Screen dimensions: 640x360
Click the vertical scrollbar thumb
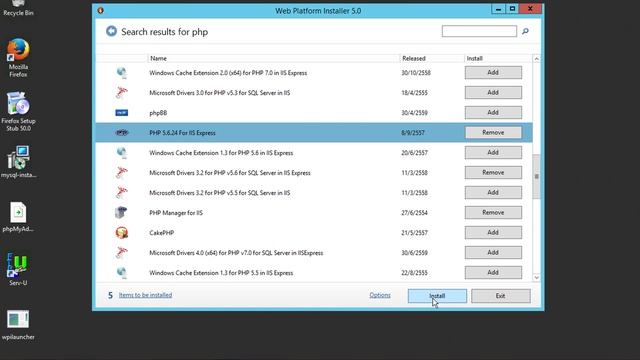(x=537, y=176)
